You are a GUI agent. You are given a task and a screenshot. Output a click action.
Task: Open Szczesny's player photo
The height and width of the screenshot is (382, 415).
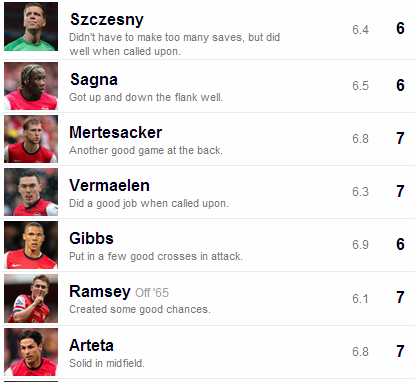tap(31, 26)
